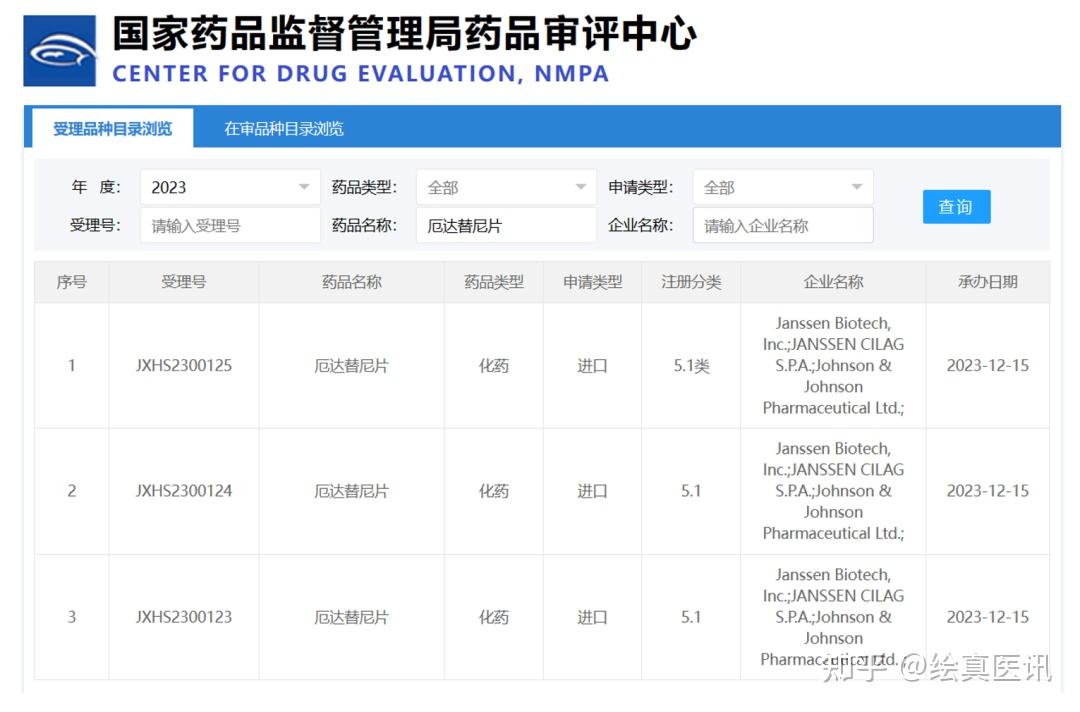This screenshot has height=712, width=1080.
Task: Open the 年度 dropdown arrow
Action: 303,187
